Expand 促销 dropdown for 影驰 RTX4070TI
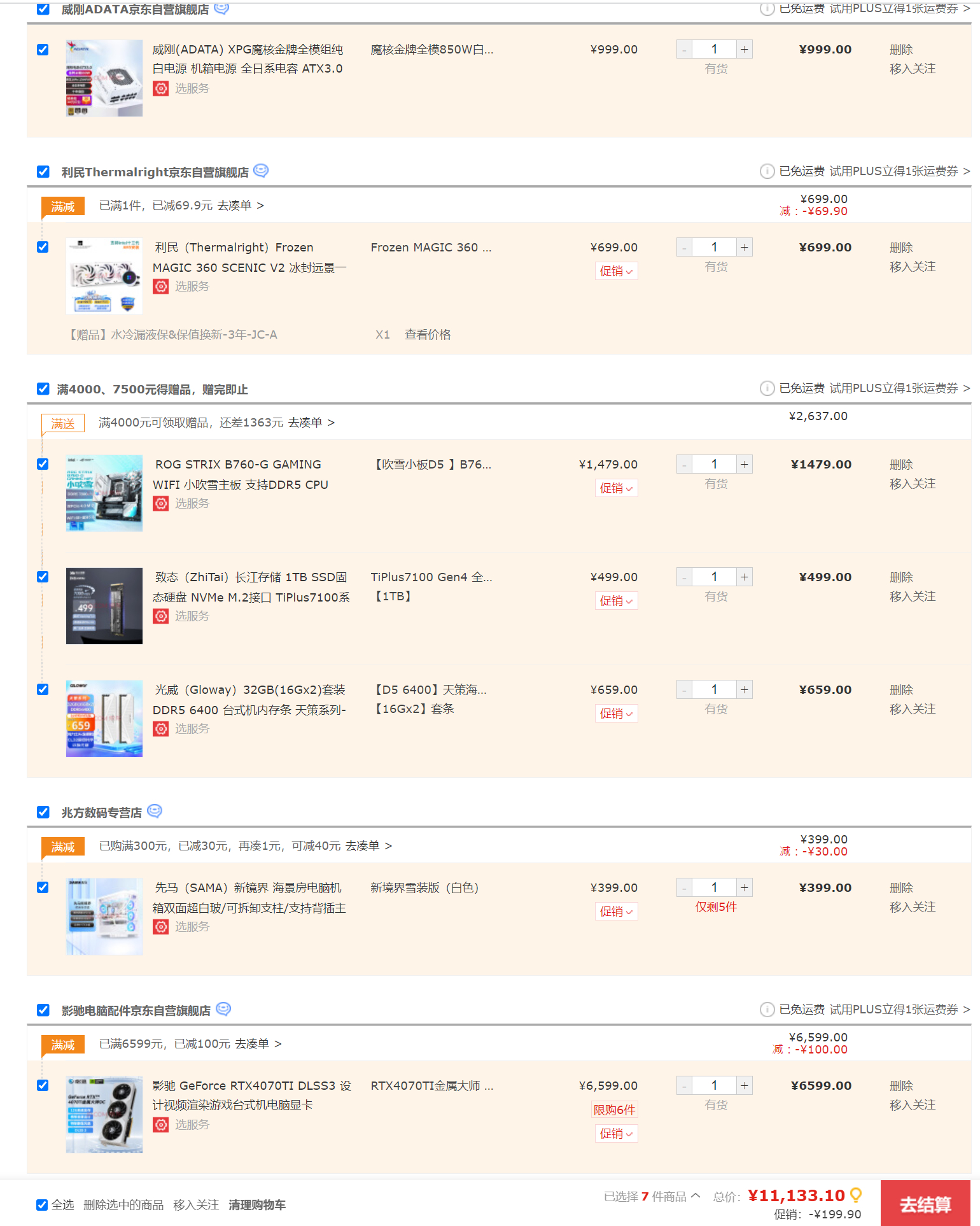 616,1134
